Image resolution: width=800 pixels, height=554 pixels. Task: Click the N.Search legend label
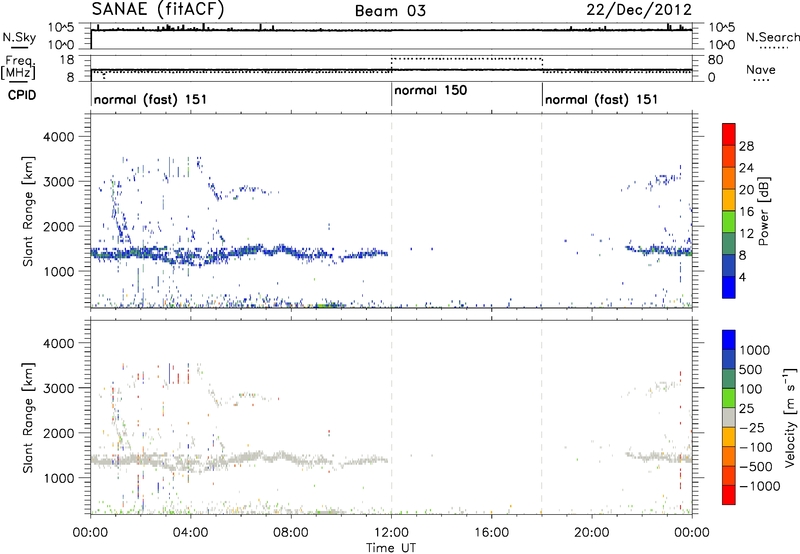tap(773, 37)
